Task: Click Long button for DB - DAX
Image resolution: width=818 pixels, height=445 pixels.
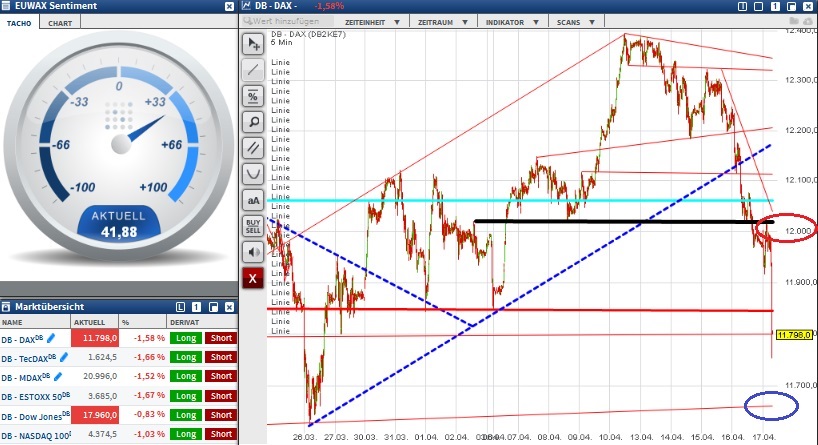Action: pos(186,338)
